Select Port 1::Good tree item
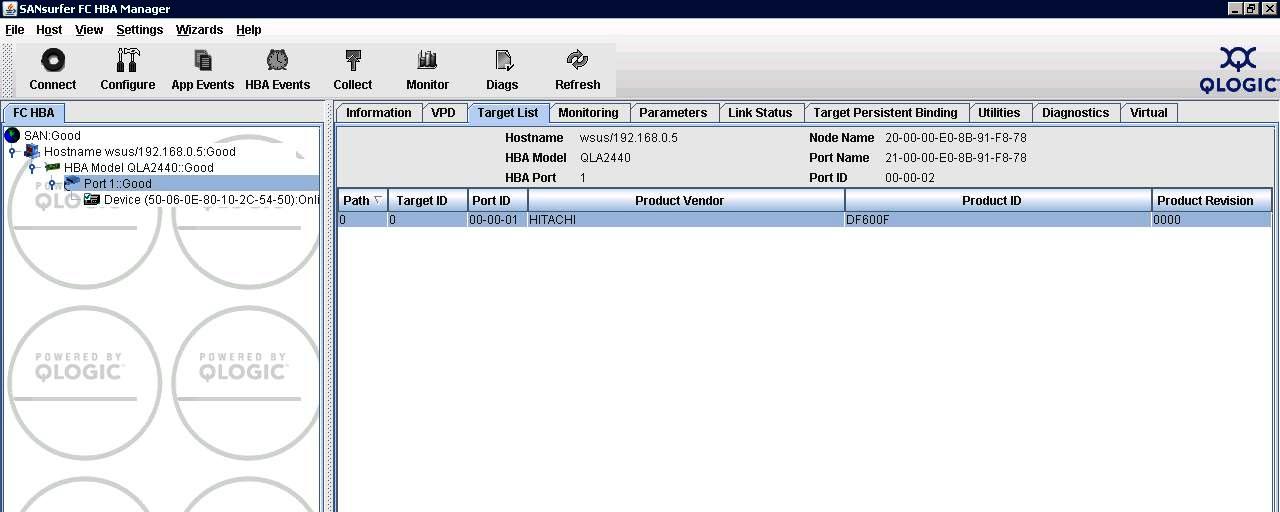This screenshot has width=1280, height=512. pos(118,183)
